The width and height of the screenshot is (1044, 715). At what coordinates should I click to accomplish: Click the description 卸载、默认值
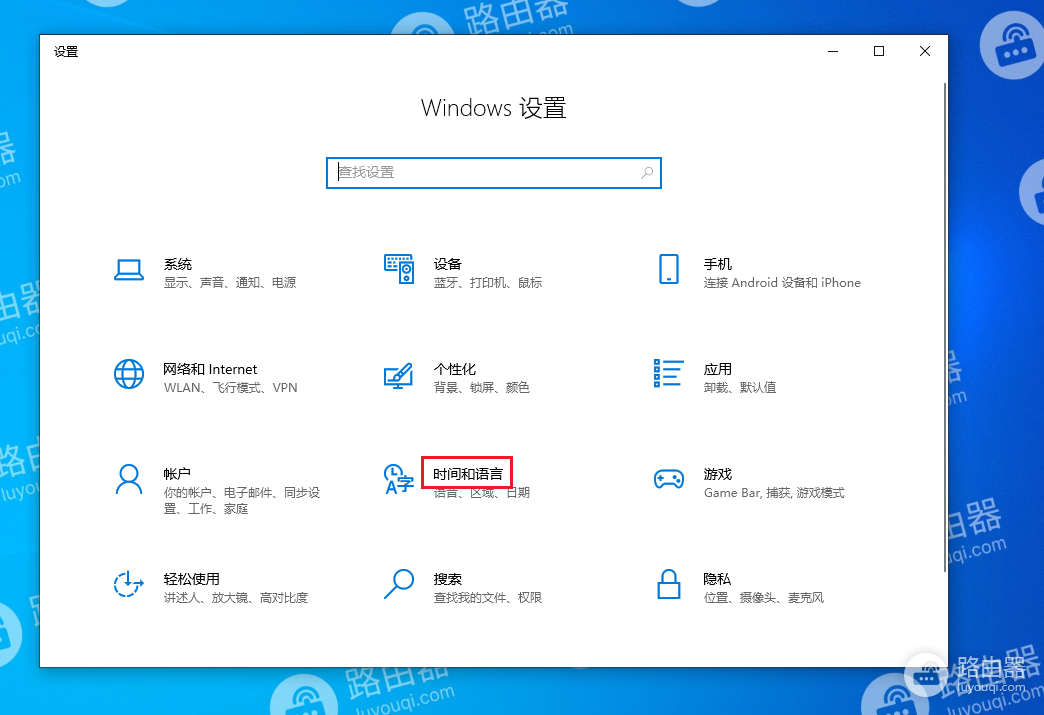pyautogui.click(x=740, y=387)
